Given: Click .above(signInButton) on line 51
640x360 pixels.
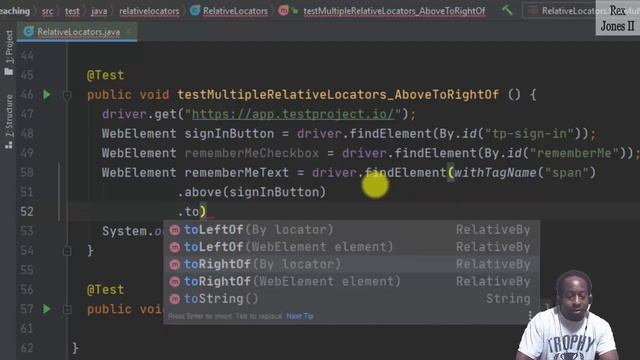Looking at the screenshot, I should tap(251, 192).
